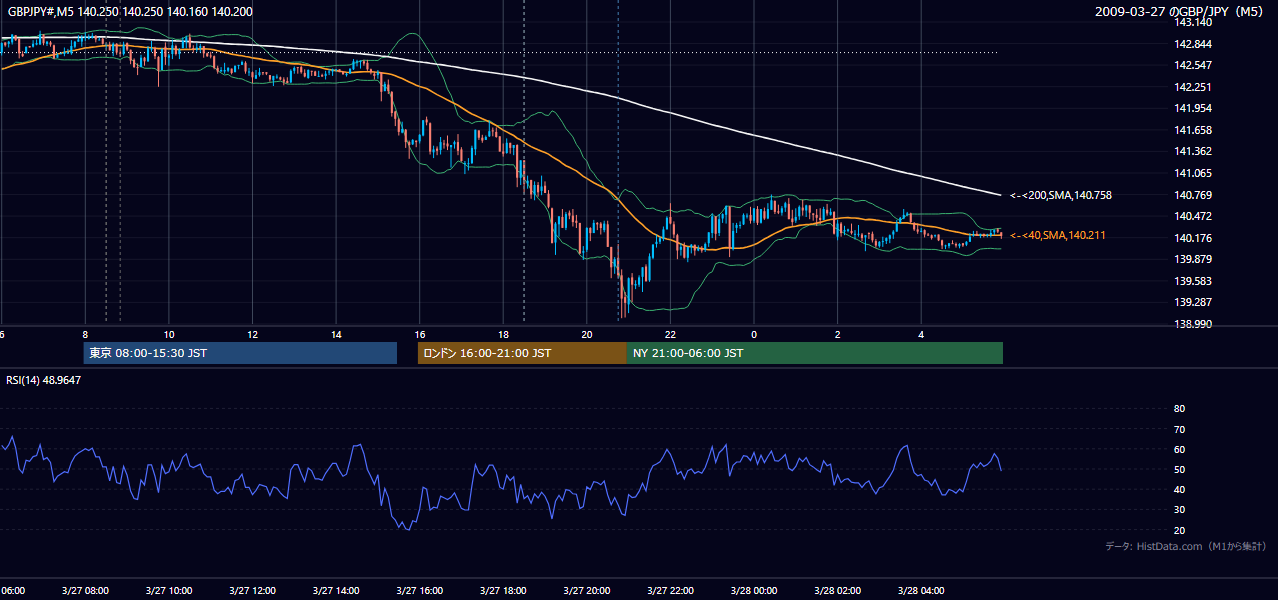The image size is (1278, 600).
Task: Click the 3/28 04:00 date label
Action: pyautogui.click(x=921, y=590)
